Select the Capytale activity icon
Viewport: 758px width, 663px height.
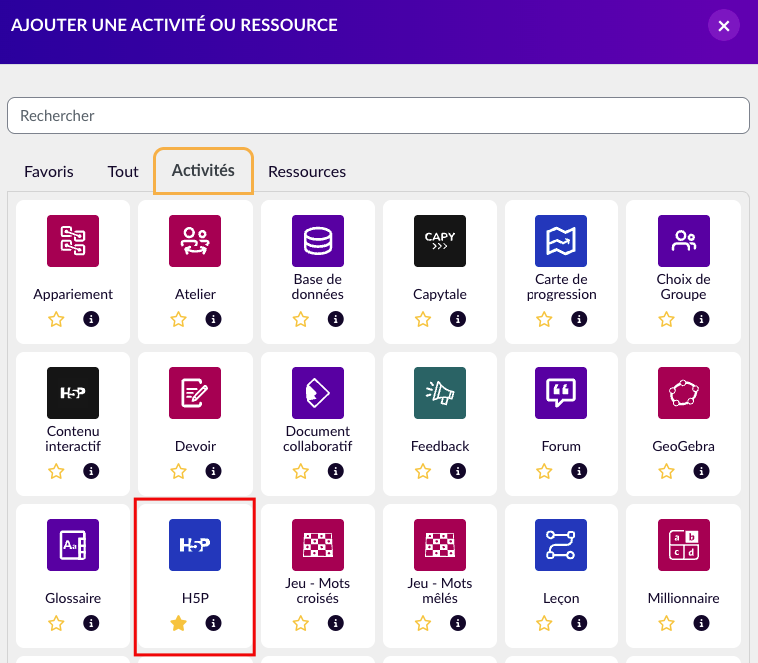440,241
